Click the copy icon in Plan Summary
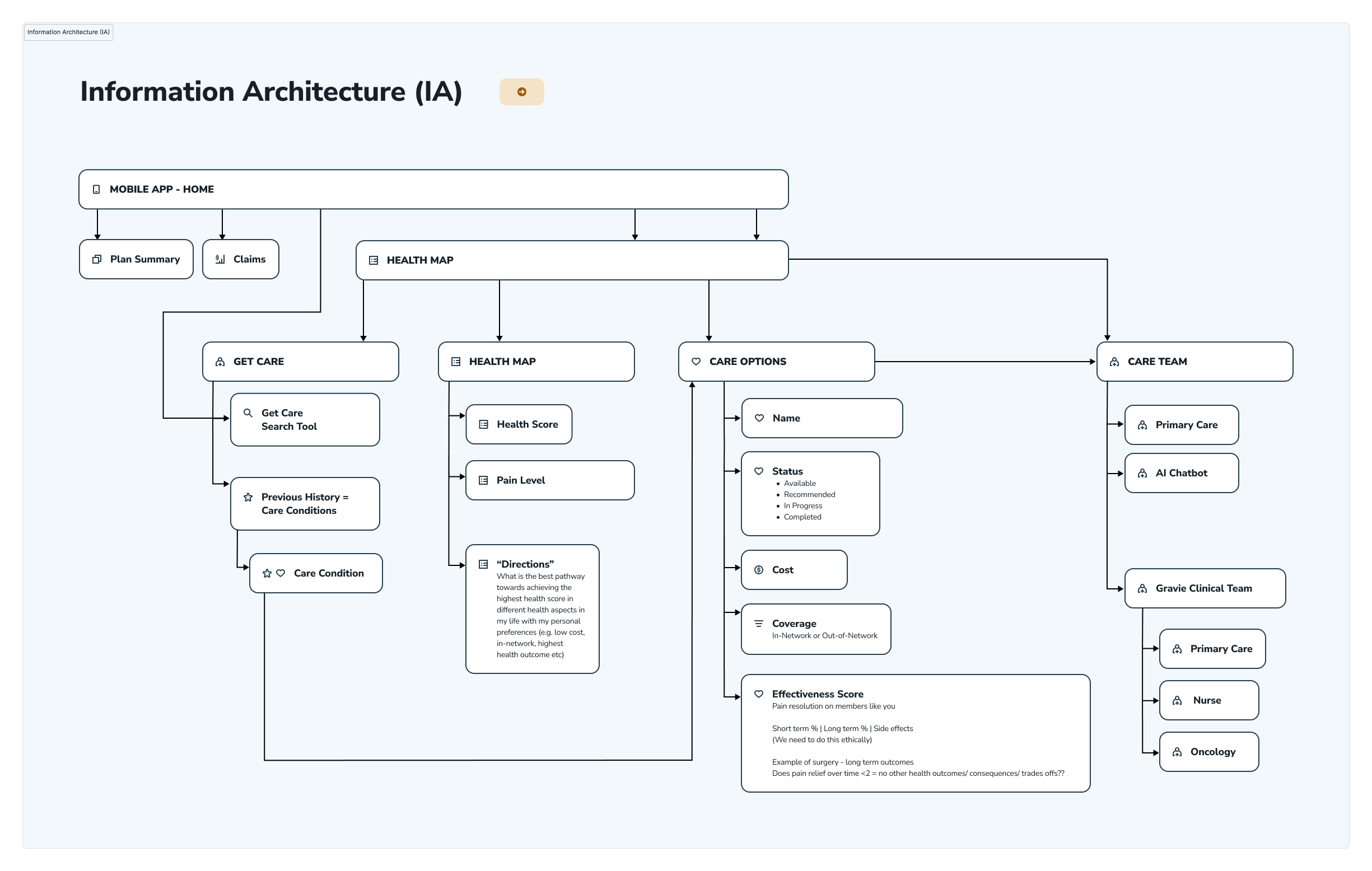Image resolution: width=1372 pixels, height=871 pixels. click(x=97, y=259)
